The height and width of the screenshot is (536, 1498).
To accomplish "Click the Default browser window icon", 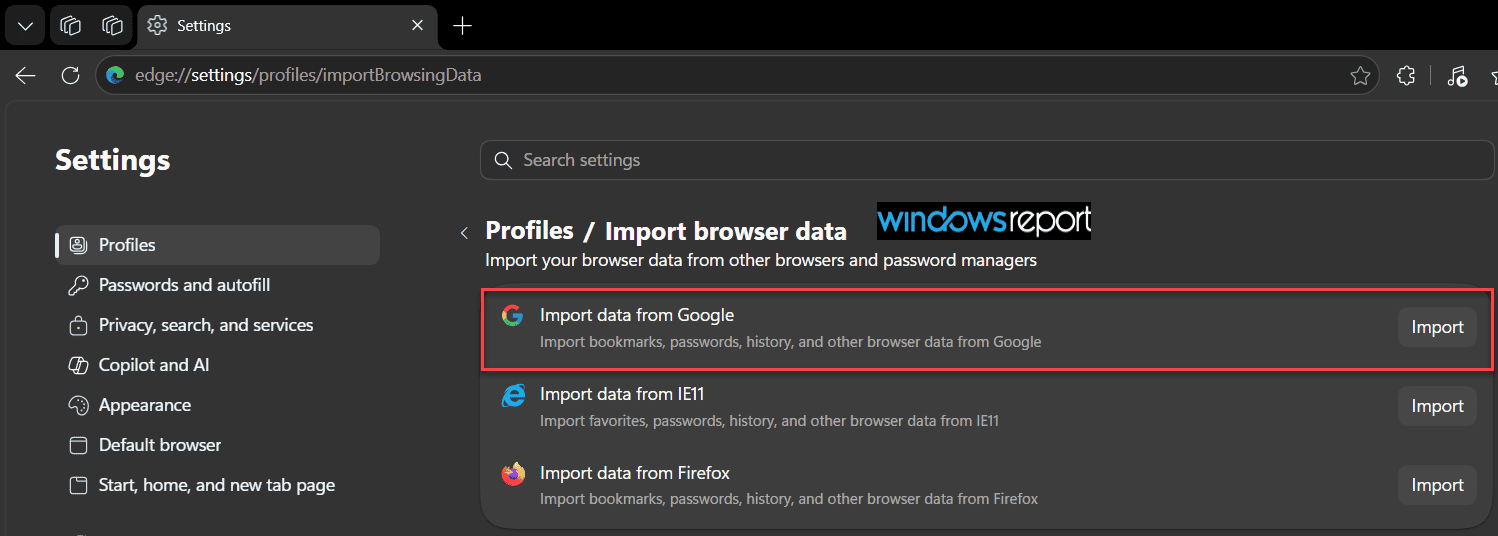I will pyautogui.click(x=78, y=445).
